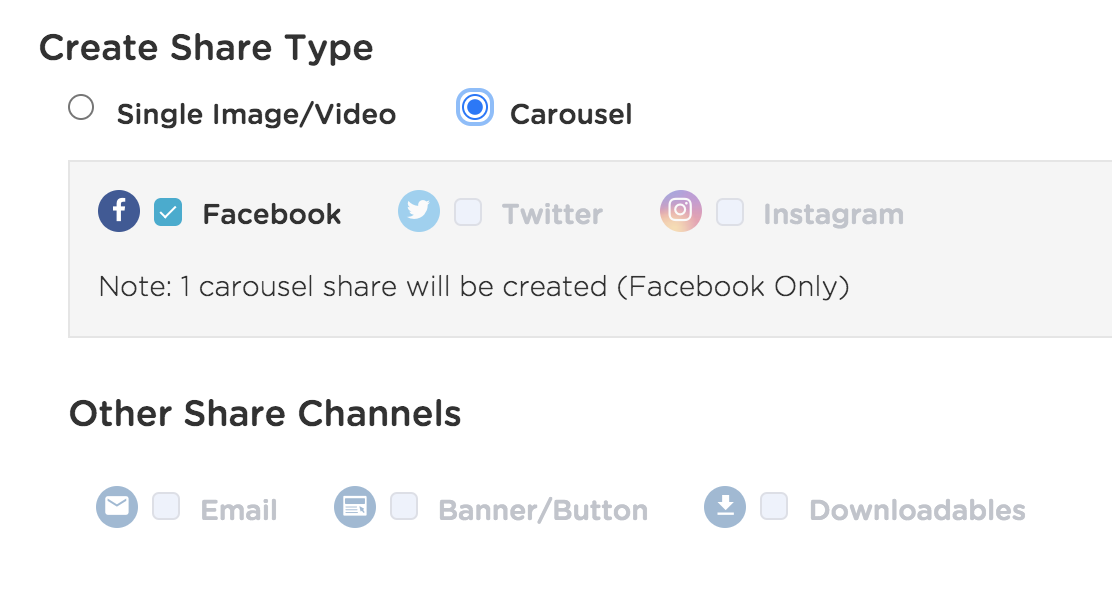Click the Single Image/Video label
Screen dimensions: 1112x602
[256, 114]
